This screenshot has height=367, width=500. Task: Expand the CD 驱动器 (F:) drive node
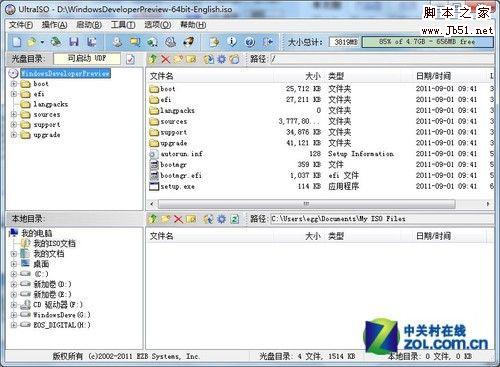coord(14,305)
